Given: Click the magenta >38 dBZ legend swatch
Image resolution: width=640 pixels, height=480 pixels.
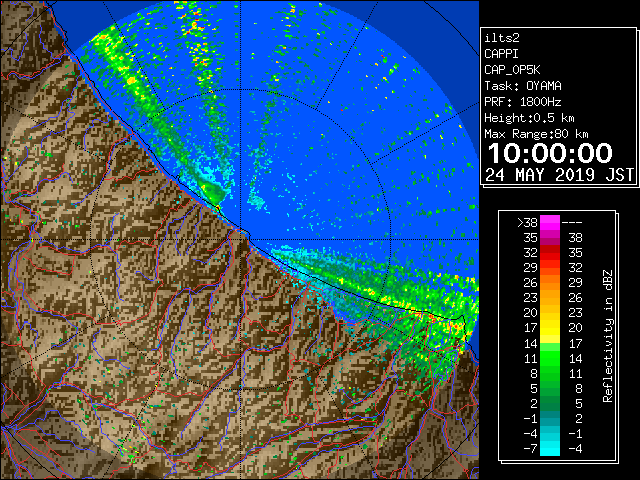Looking at the screenshot, I should tap(550, 223).
